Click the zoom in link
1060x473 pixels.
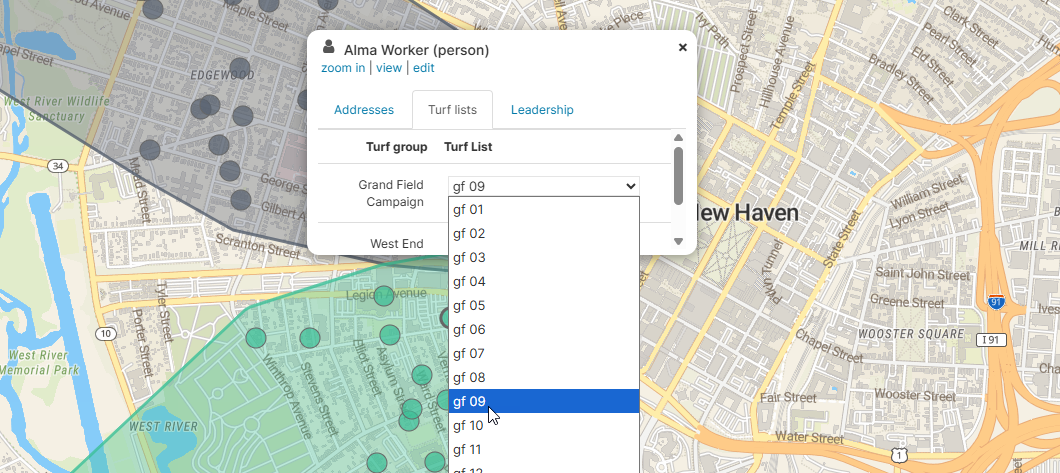343,68
